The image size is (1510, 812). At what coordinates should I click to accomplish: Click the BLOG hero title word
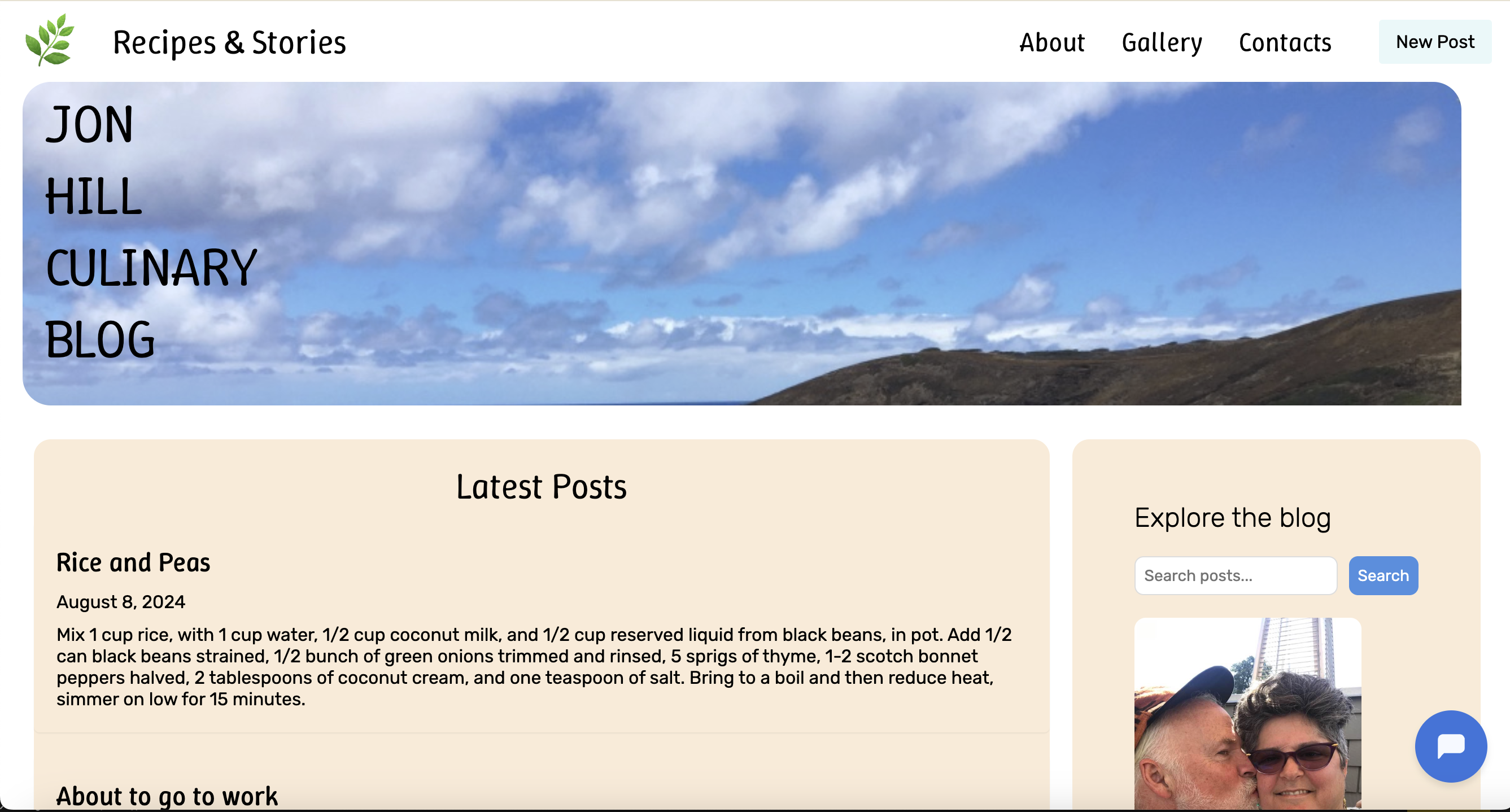coord(101,339)
